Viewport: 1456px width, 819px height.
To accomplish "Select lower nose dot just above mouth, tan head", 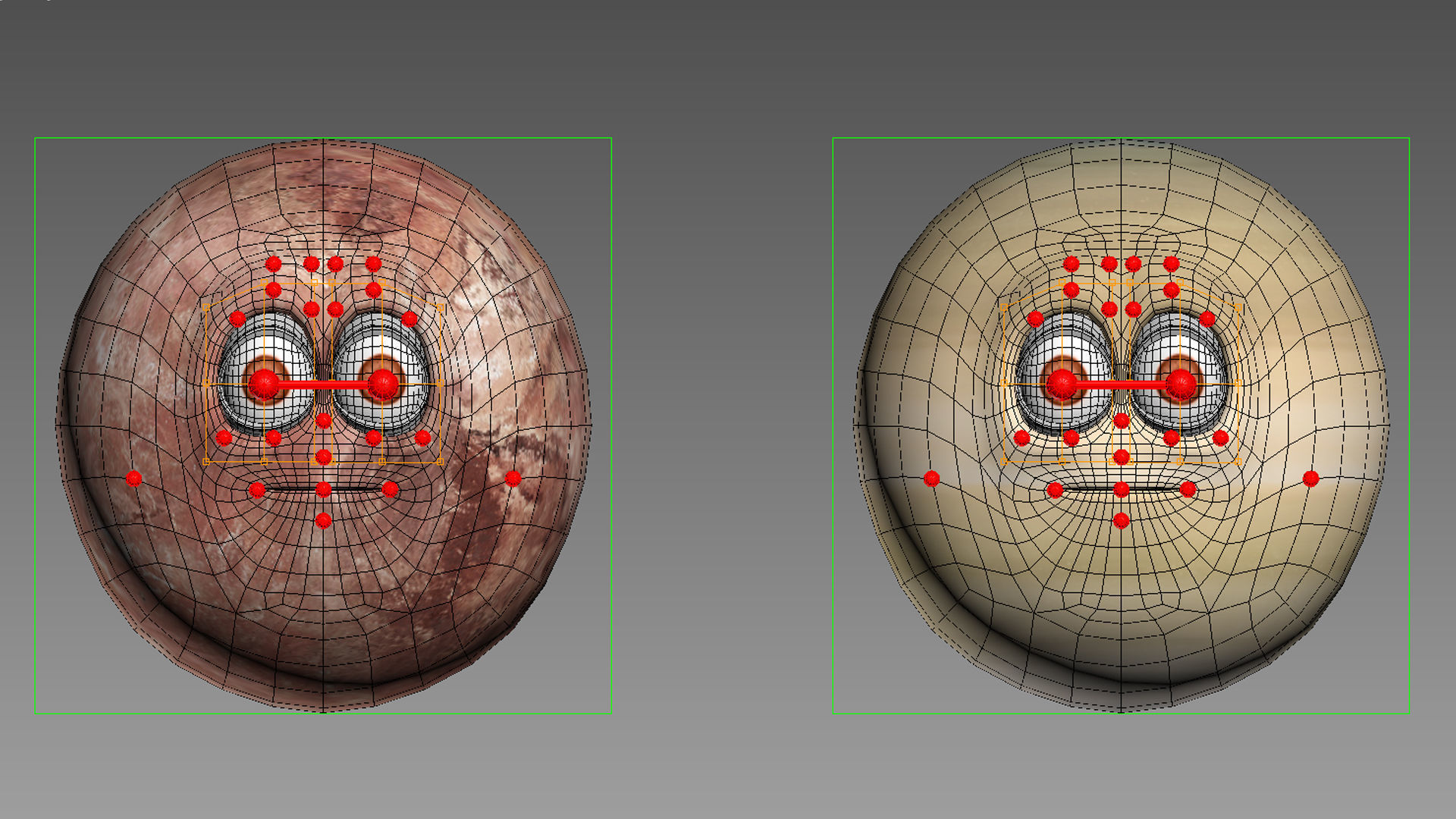I will (x=1121, y=457).
